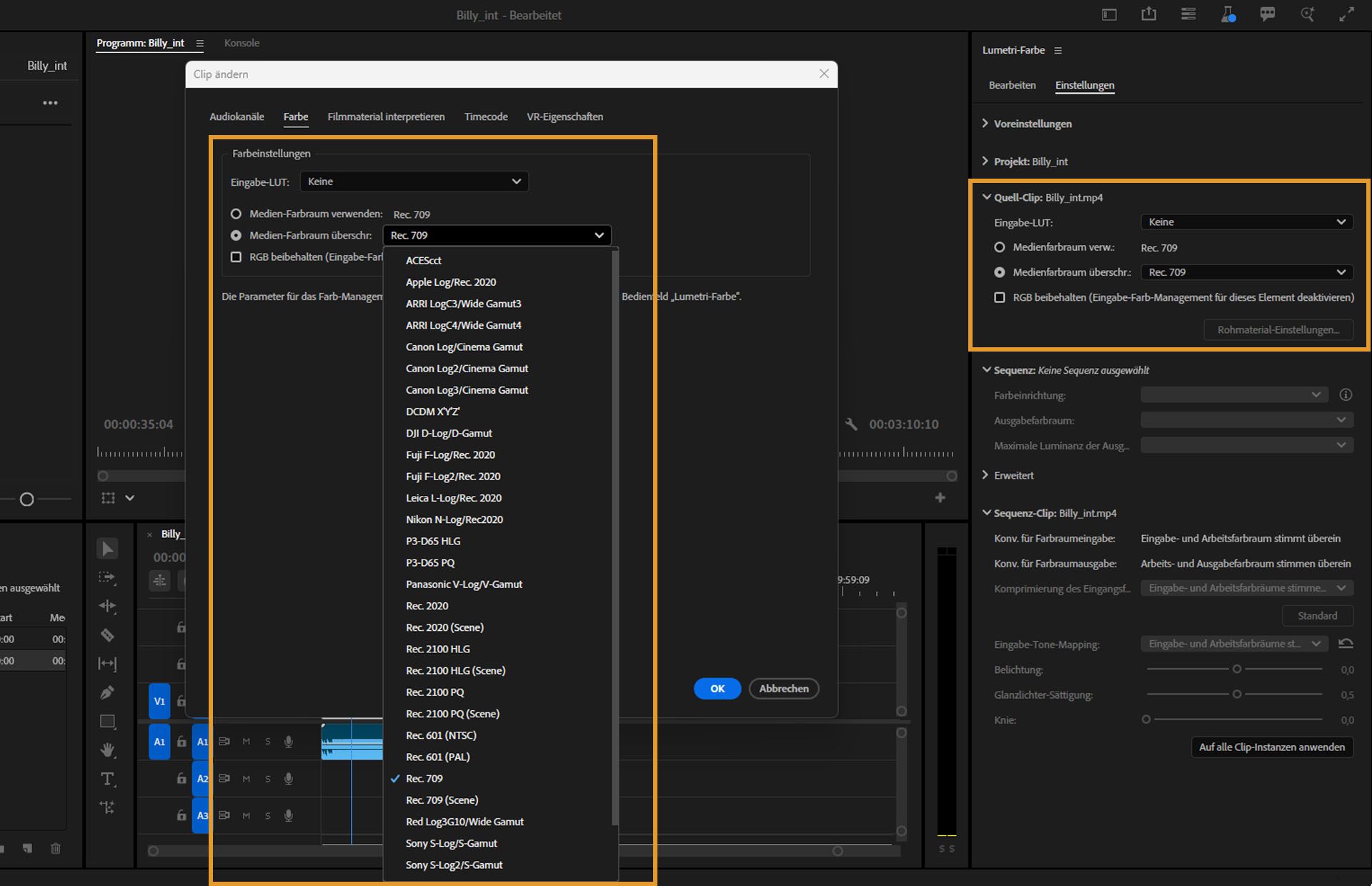The image size is (1372, 886).
Task: Enable 'RGB beibehalten' checkbox in Lumetri panel
Action: coord(1000,297)
